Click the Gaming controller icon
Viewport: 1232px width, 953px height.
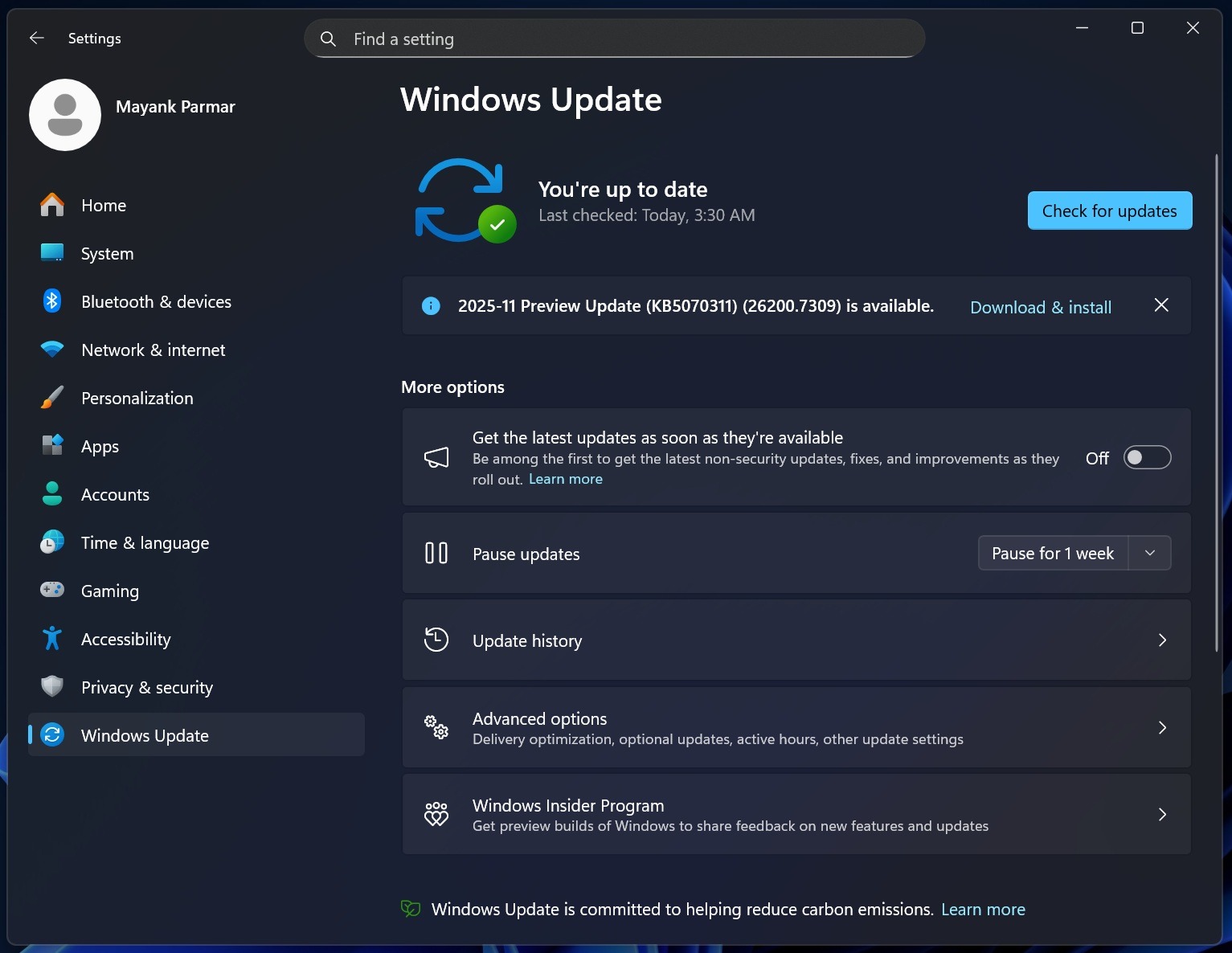(x=51, y=590)
